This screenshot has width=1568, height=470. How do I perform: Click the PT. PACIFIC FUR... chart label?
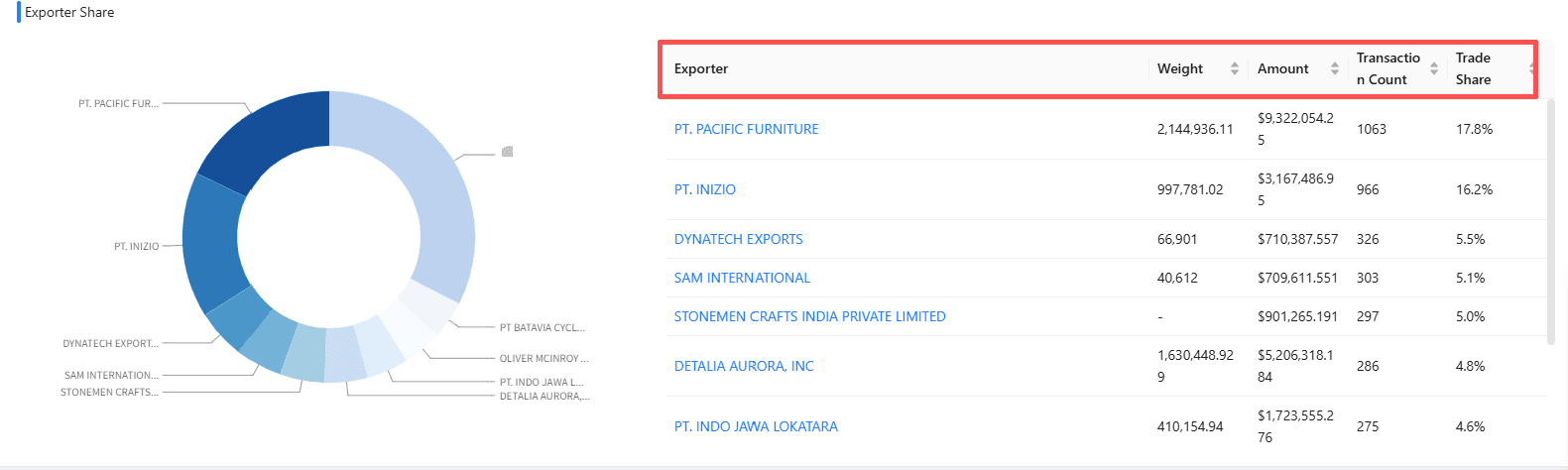[118, 103]
